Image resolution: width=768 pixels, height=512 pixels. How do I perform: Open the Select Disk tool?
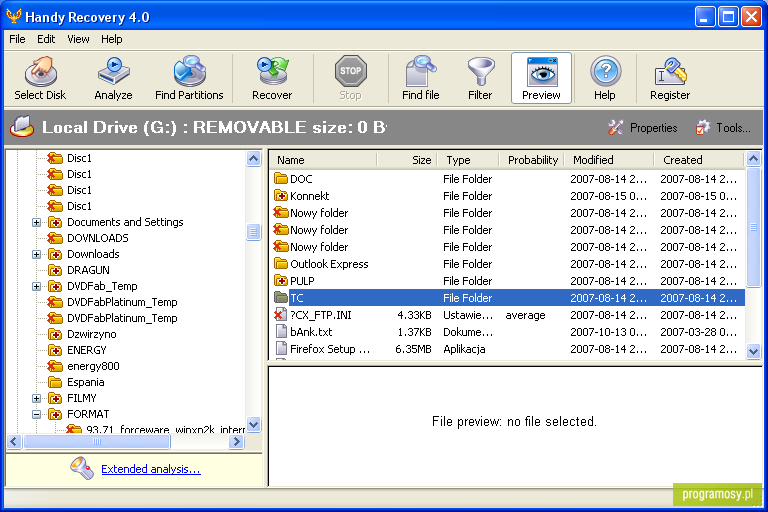coord(40,78)
